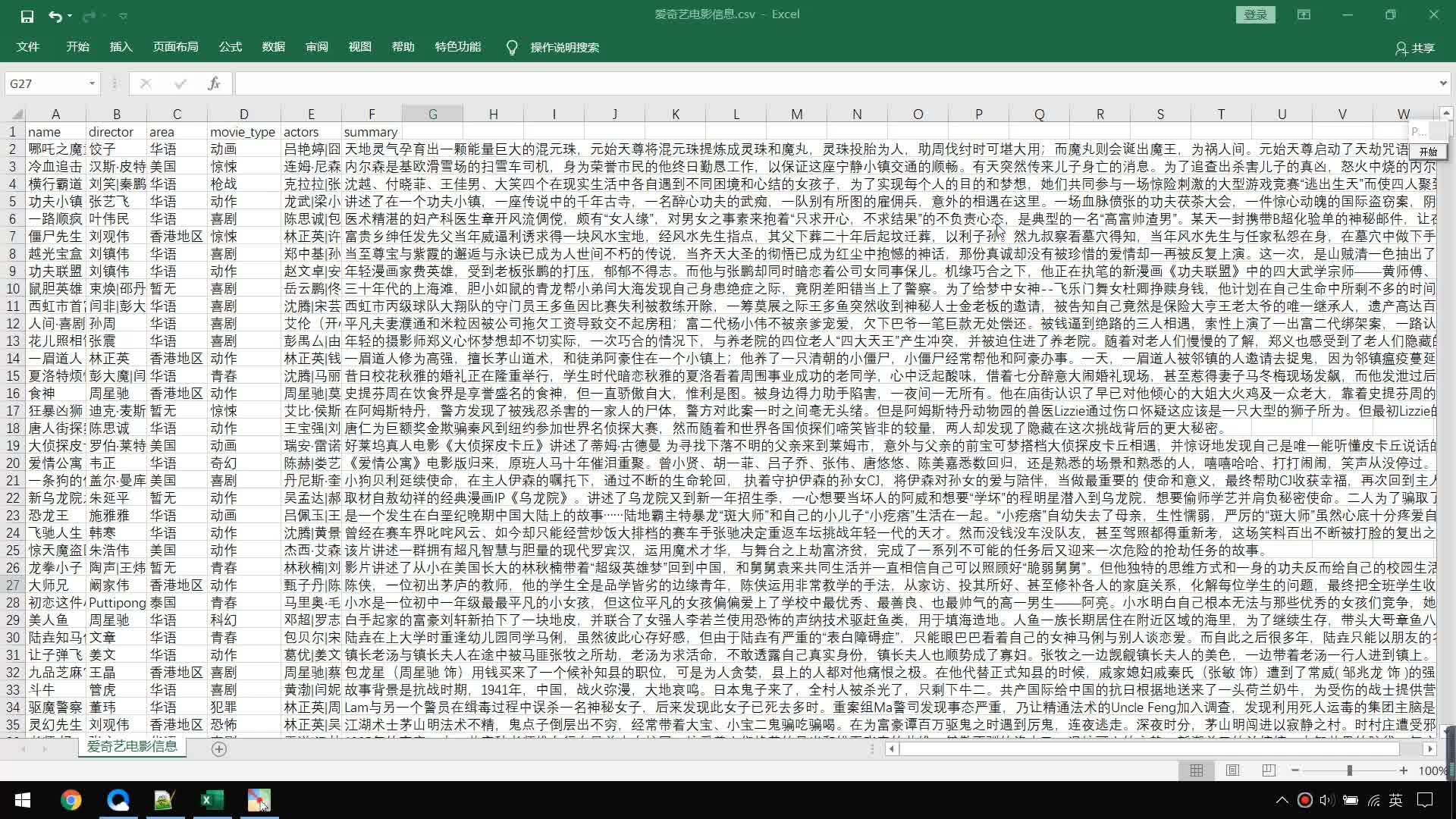
Task: Click the Ribbon Display Options icon
Action: [1304, 14]
